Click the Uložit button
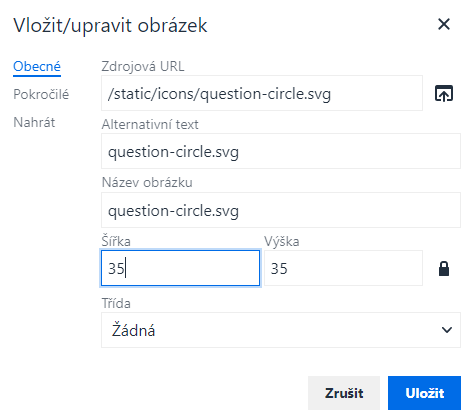Viewport: 469px width, 418px height. pos(424,393)
